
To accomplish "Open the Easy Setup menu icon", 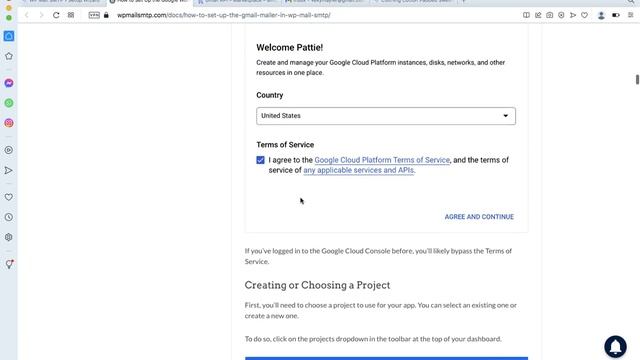I will [630, 15].
